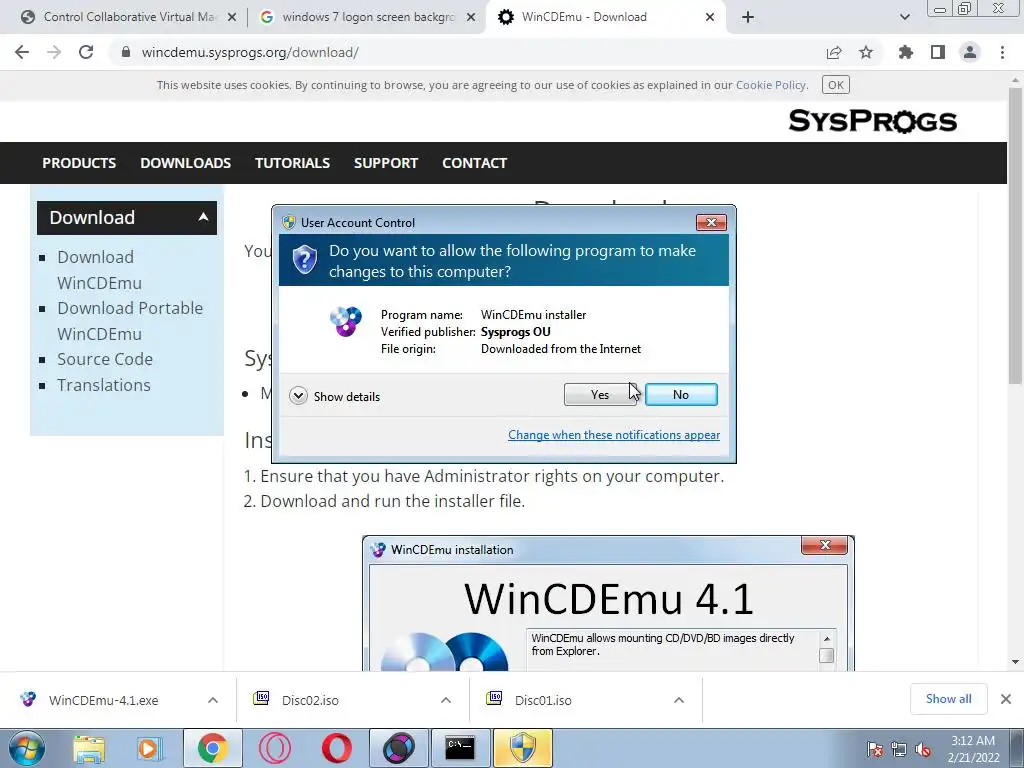Screen dimensions: 1024x768
Task: Bookmark this page with the star icon
Action: coord(866,52)
